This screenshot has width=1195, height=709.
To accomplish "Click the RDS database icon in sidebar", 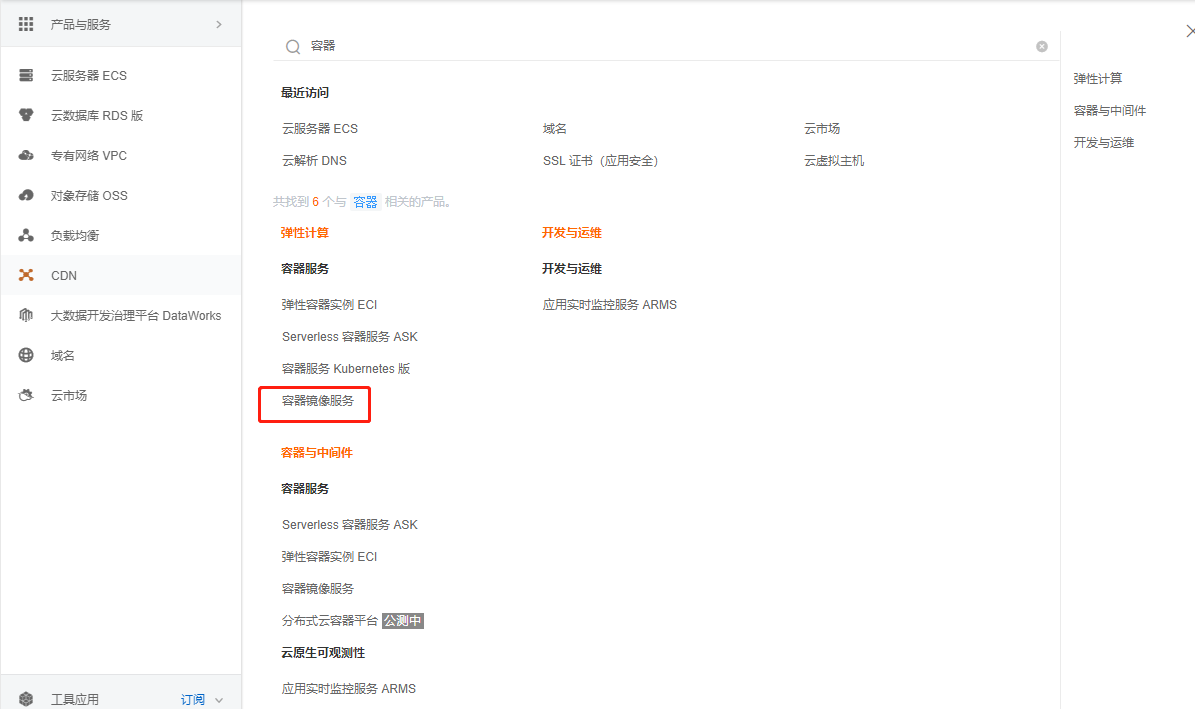I will [26, 115].
